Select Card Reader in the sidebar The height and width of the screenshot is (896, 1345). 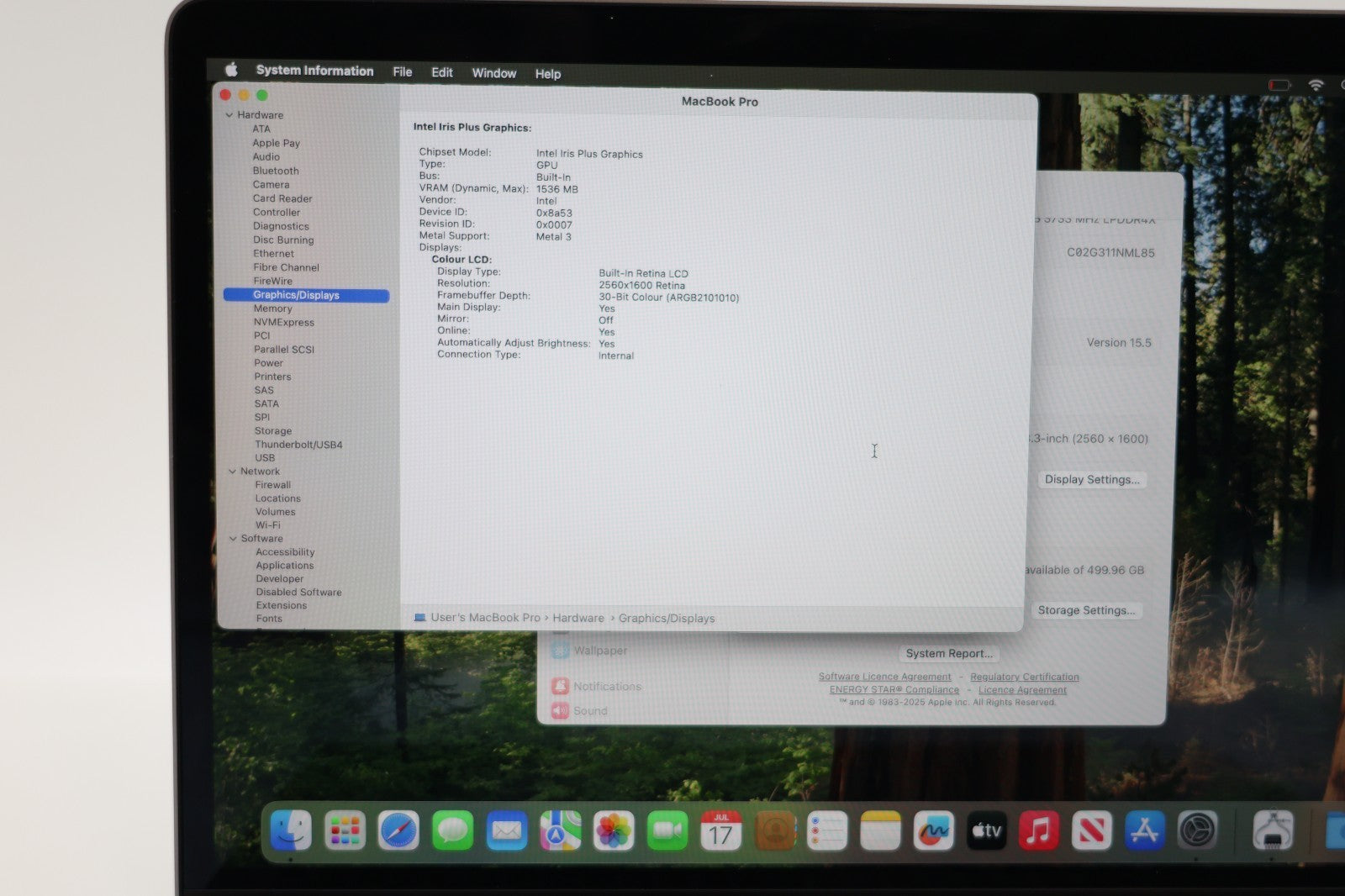(x=282, y=198)
